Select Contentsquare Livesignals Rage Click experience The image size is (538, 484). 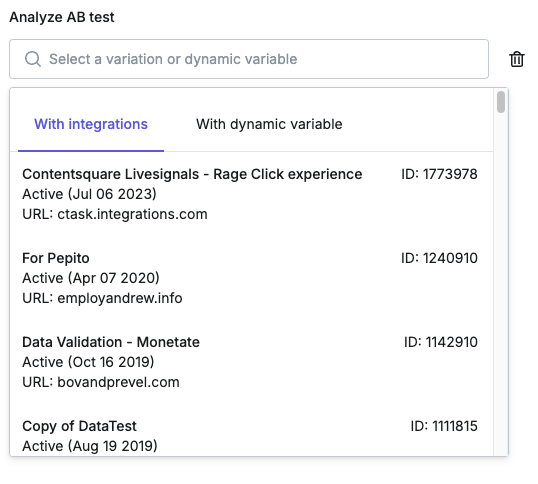[x=250, y=194]
